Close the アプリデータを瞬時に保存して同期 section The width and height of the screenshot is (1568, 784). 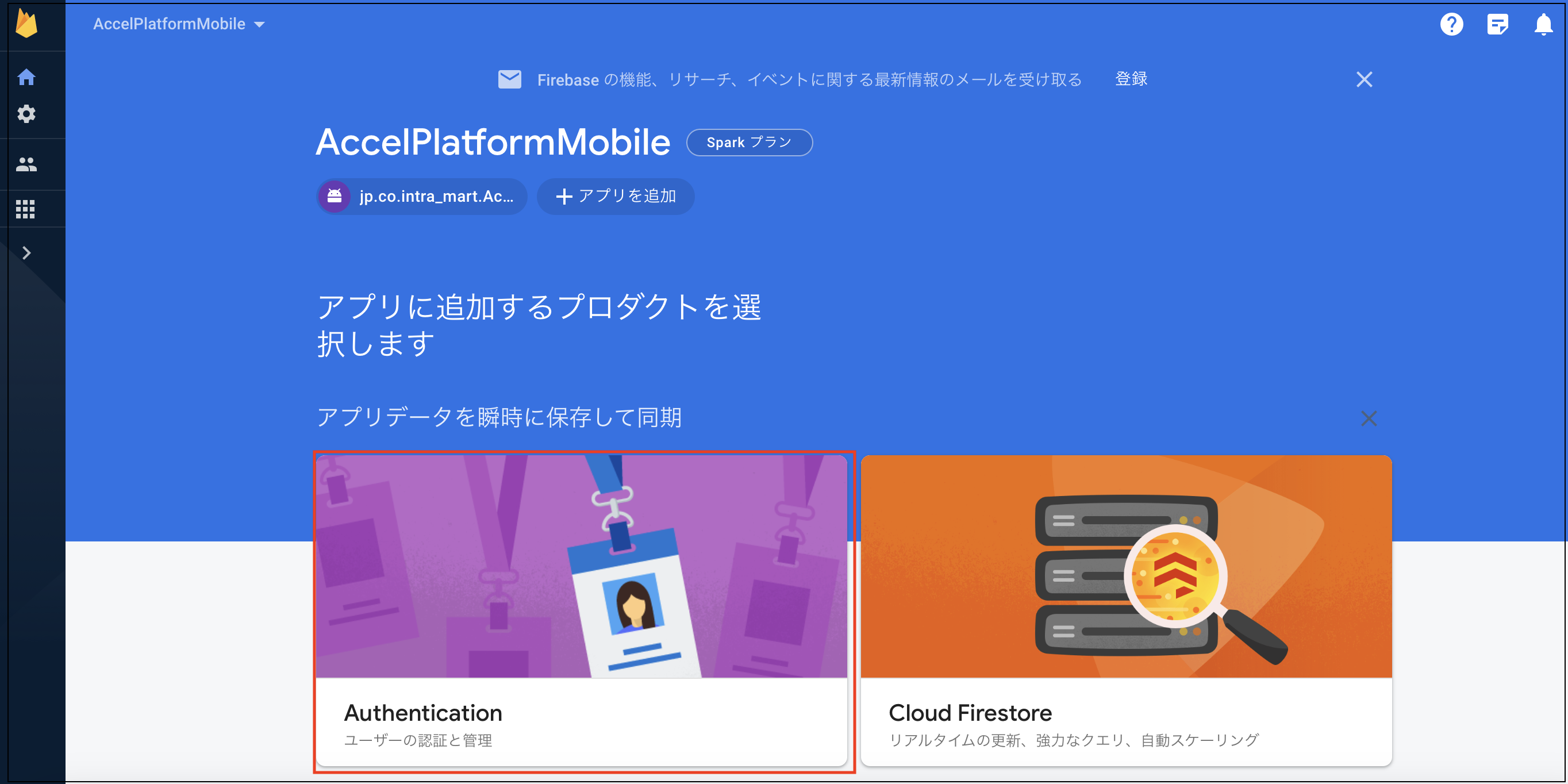point(1369,418)
